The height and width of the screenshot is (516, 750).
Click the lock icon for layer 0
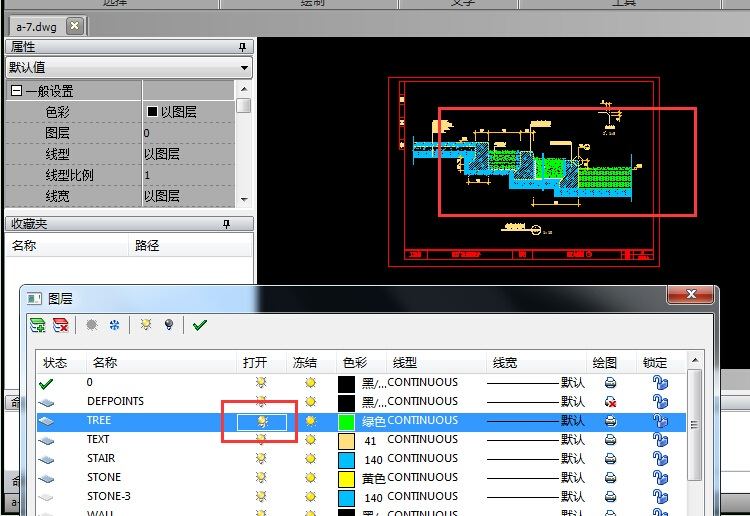[660, 383]
